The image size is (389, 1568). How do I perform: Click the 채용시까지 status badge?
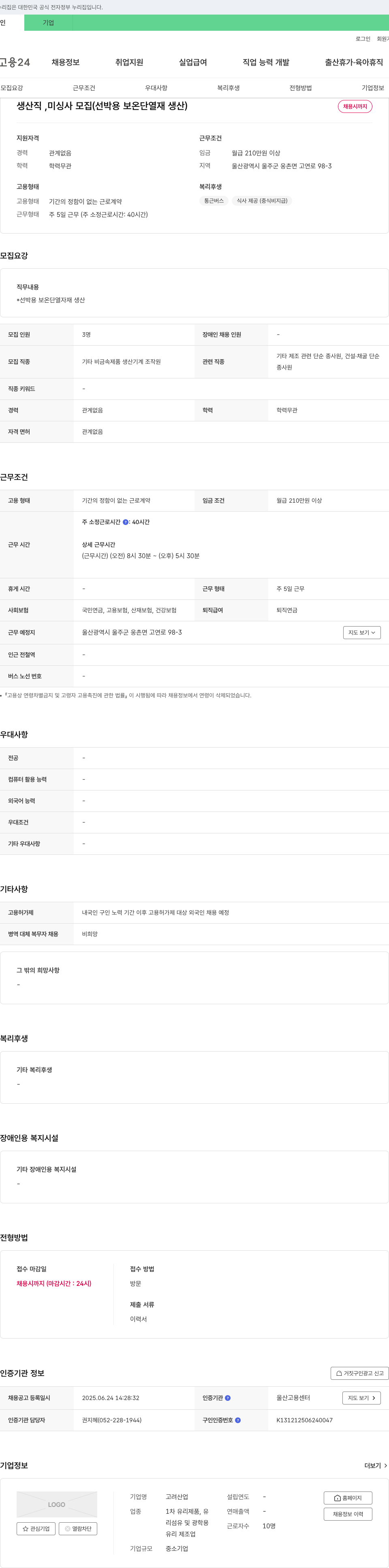pos(355,106)
